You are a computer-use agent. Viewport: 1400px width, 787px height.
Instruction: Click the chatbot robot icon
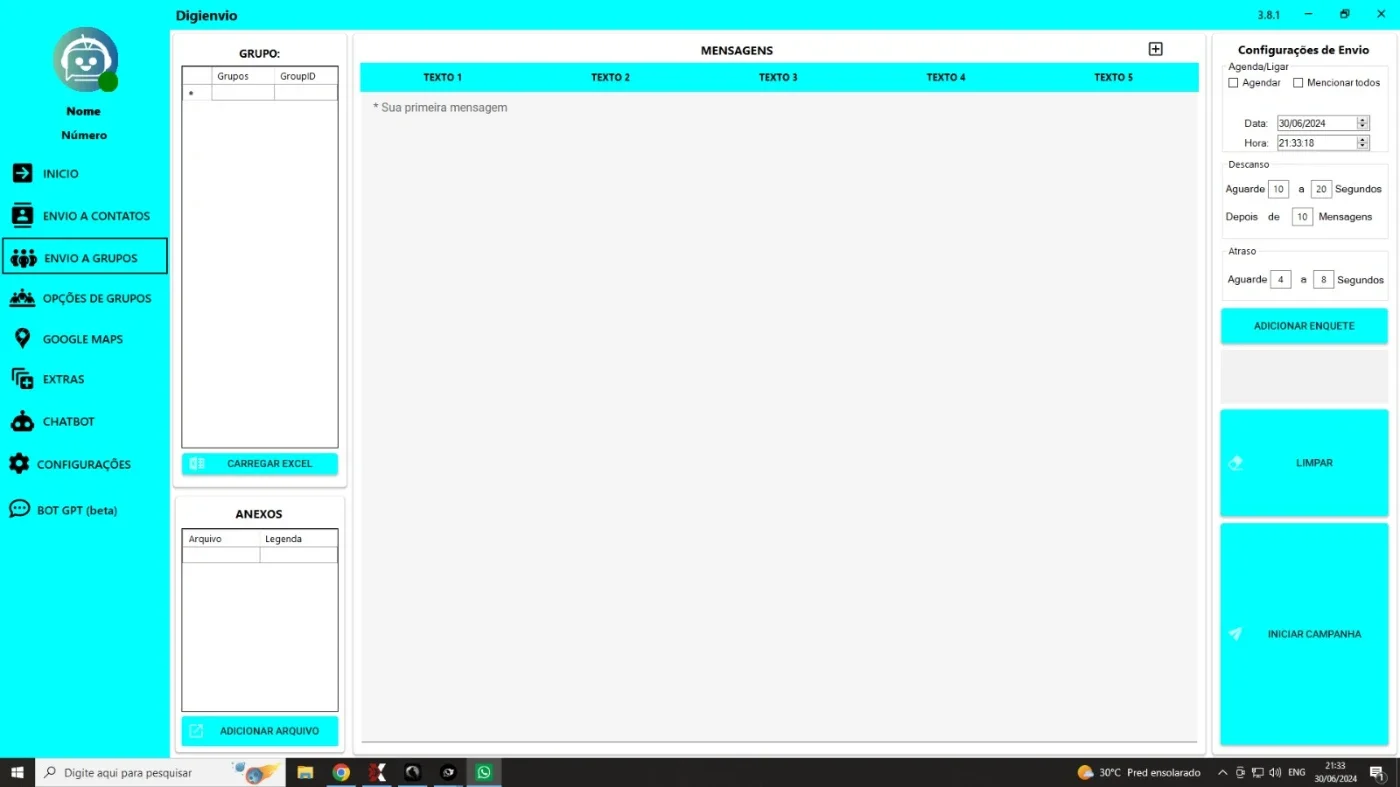[x=22, y=421]
